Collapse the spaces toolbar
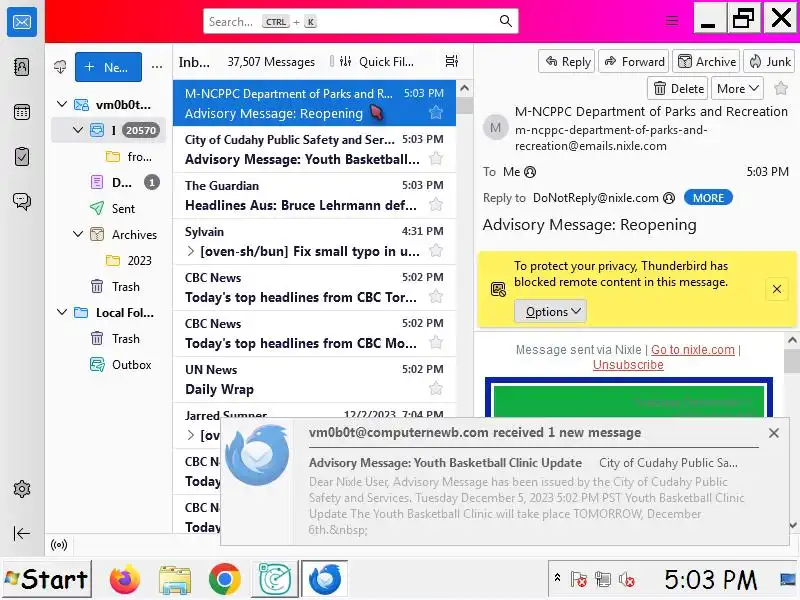Screen dimensions: 800x600 point(22,534)
